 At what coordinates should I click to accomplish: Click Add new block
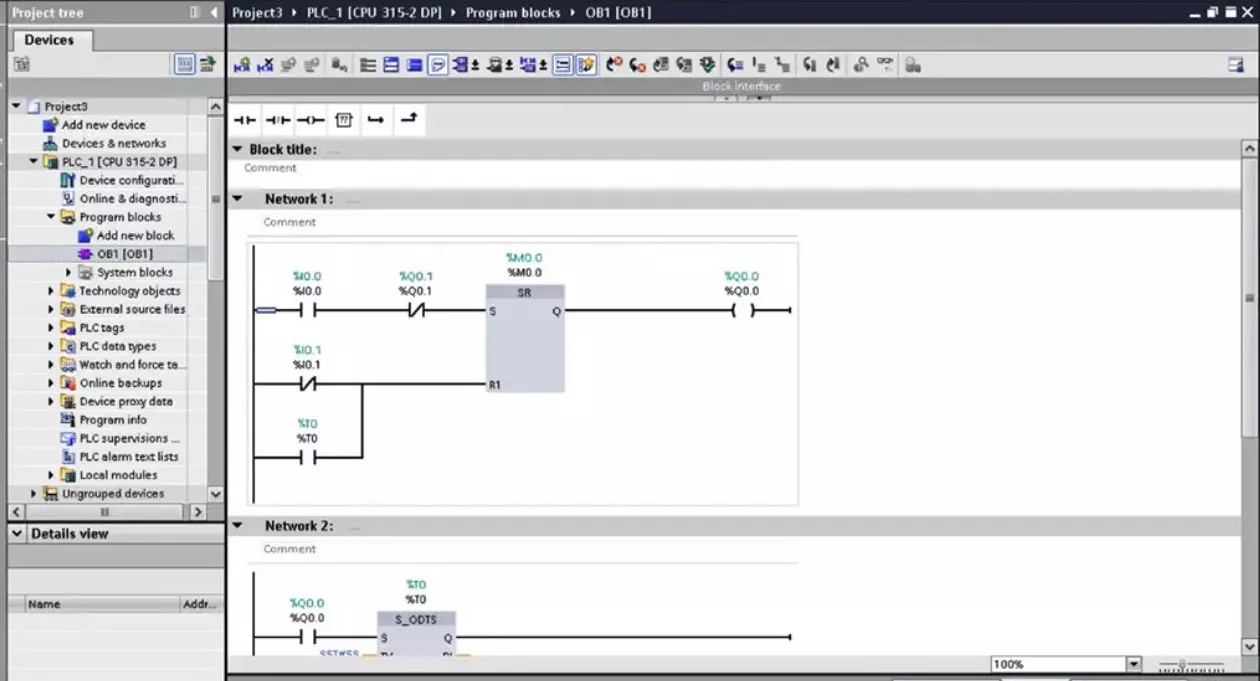pyautogui.click(x=135, y=236)
